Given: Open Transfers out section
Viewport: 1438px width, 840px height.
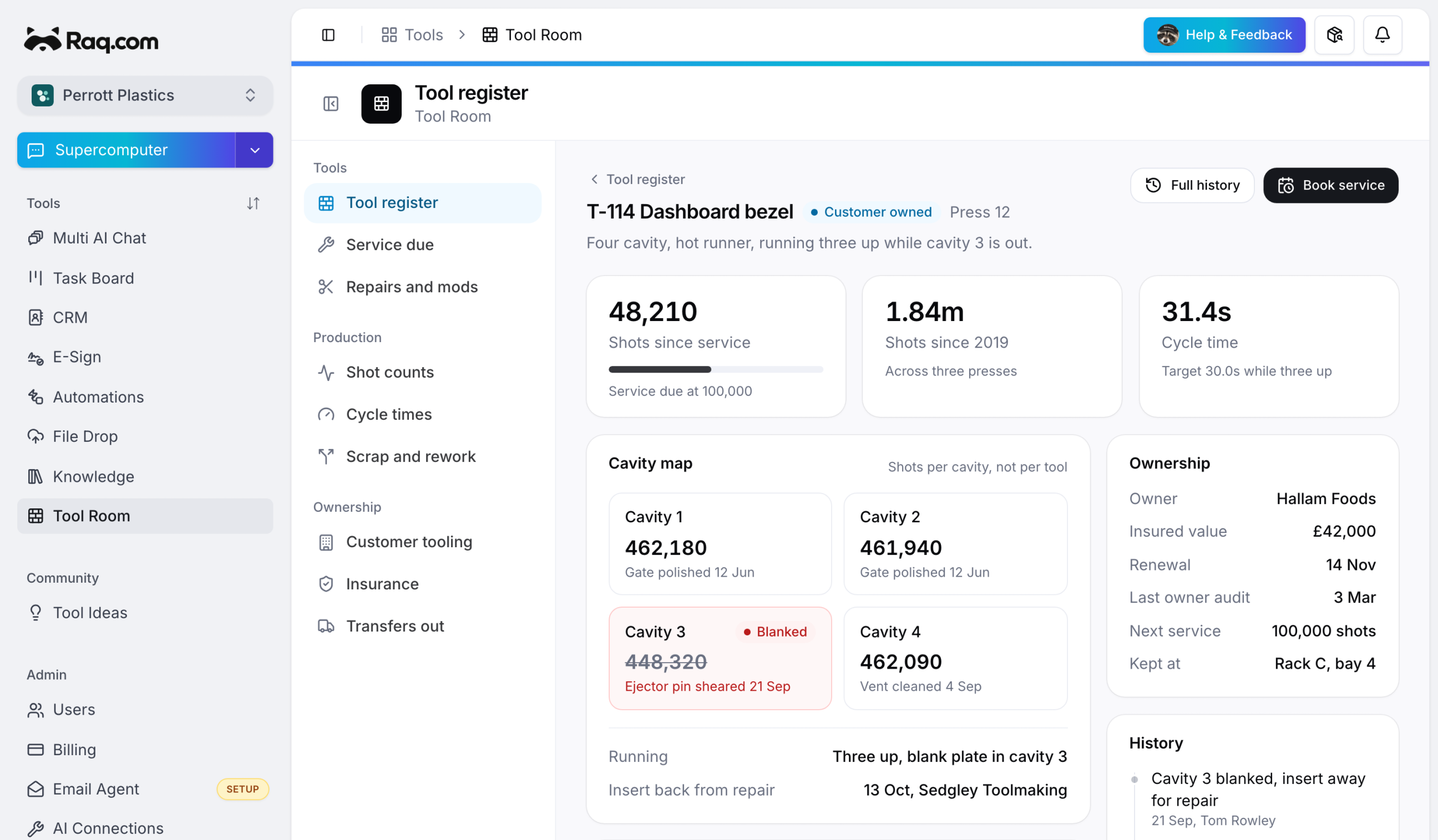Looking at the screenshot, I should pyautogui.click(x=422, y=626).
